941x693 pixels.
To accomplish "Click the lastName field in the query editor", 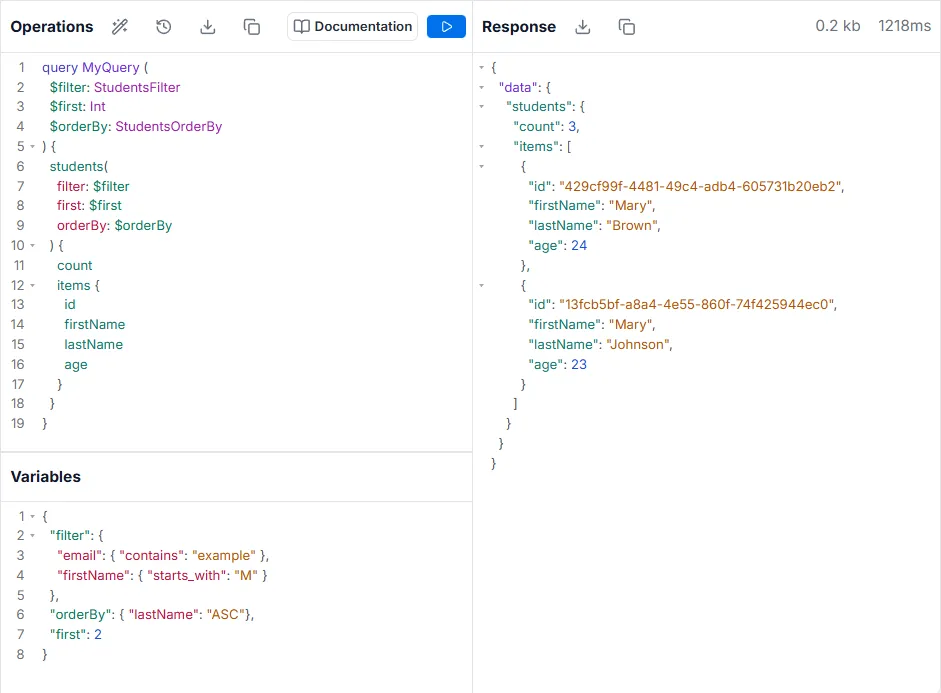I will (x=93, y=345).
